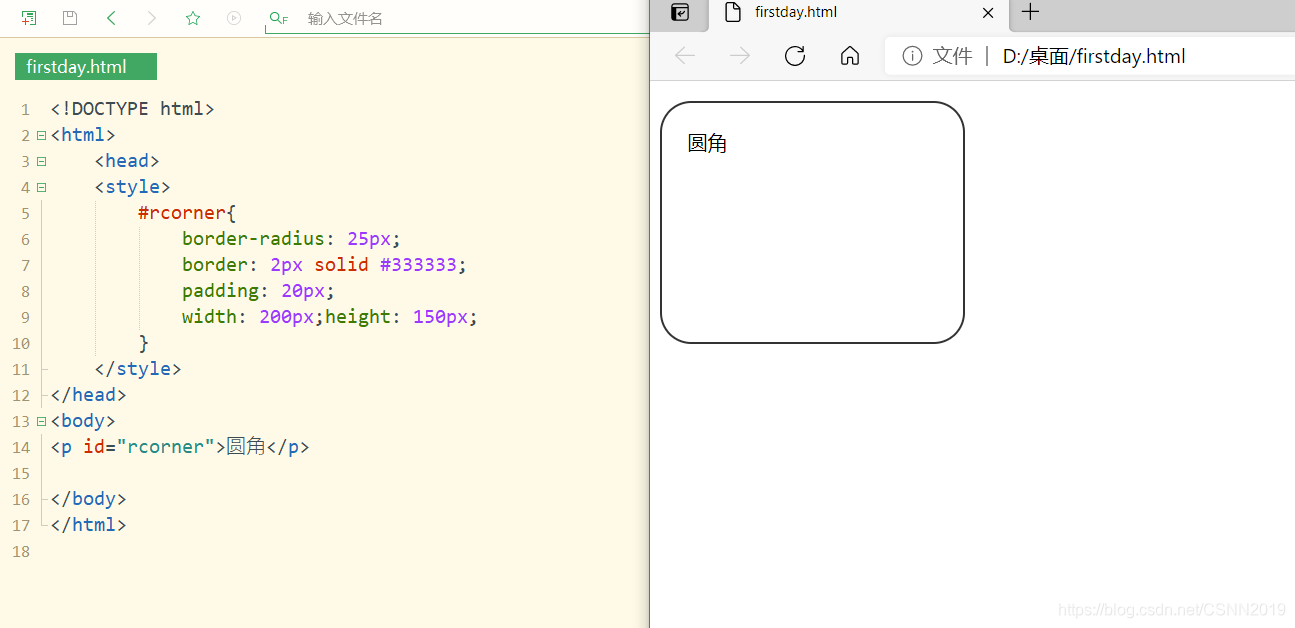Go back with the editor's left arrow

coord(111,18)
